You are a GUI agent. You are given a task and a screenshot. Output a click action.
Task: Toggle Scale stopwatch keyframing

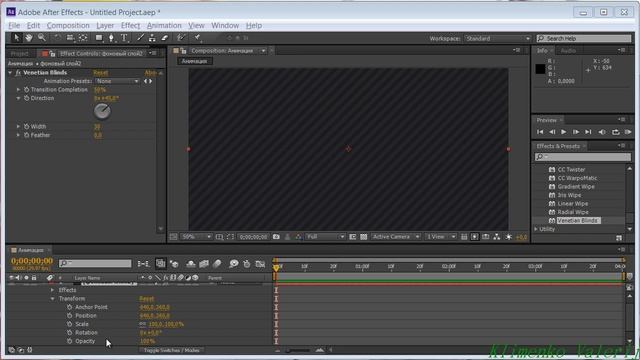tap(69, 324)
